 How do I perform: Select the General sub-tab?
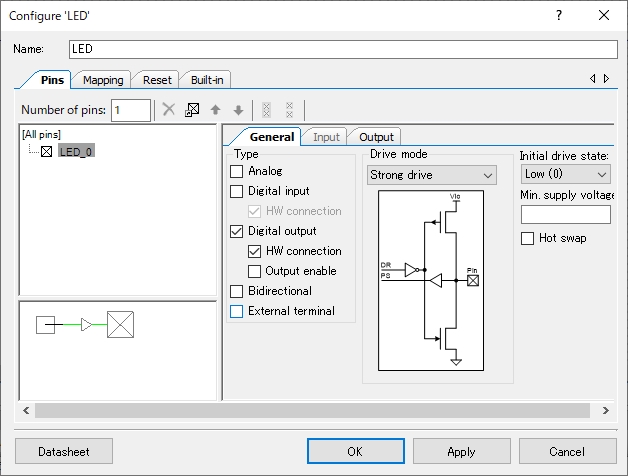(x=272, y=137)
